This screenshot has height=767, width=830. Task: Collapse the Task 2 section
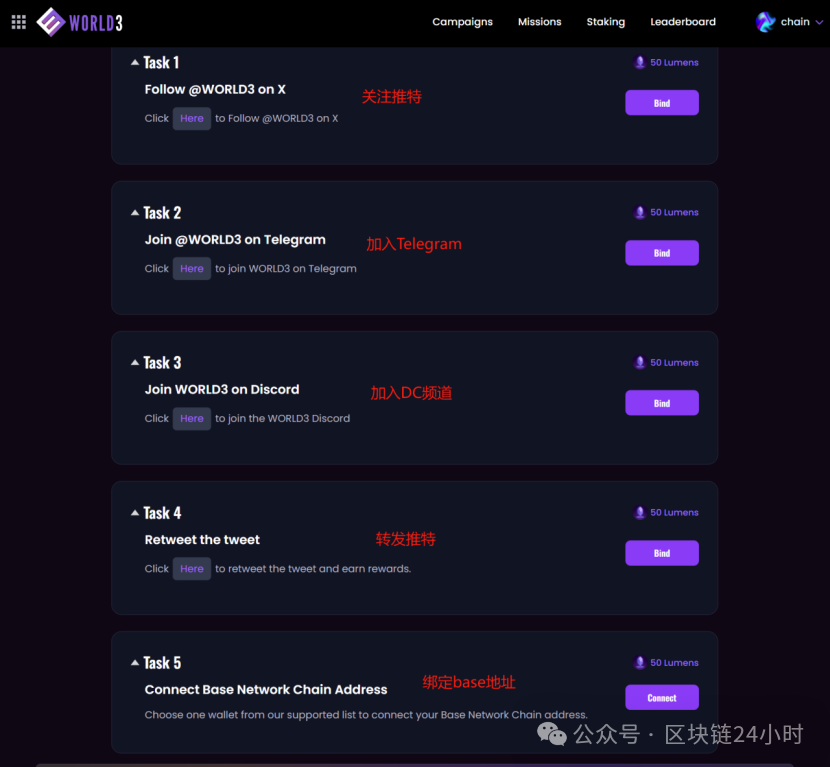135,213
